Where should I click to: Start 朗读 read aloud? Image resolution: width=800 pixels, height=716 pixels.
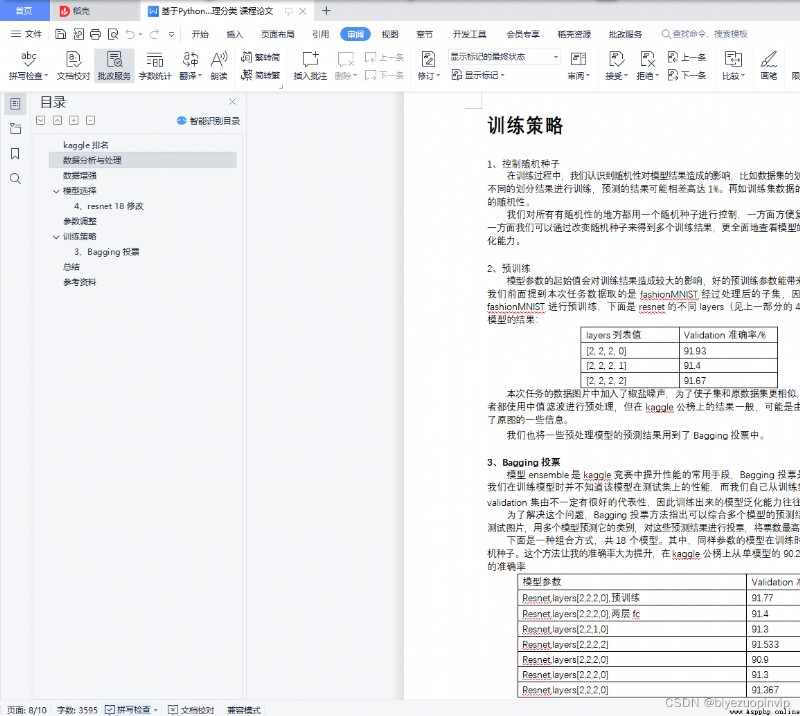(219, 66)
